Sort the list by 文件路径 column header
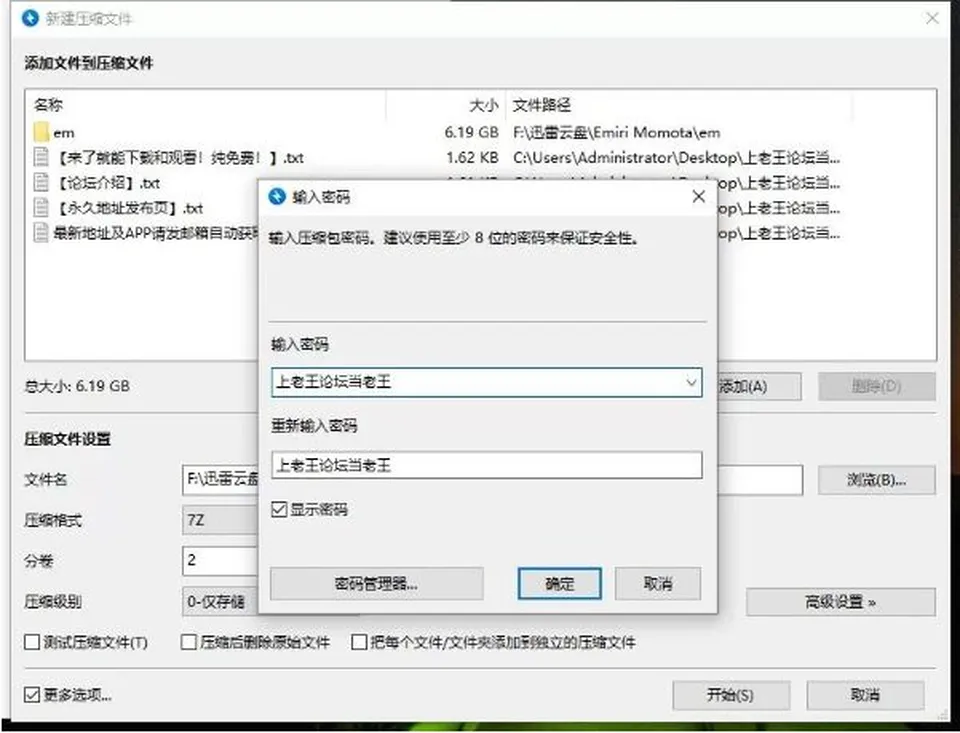The image size is (960, 733). pyautogui.click(x=542, y=105)
